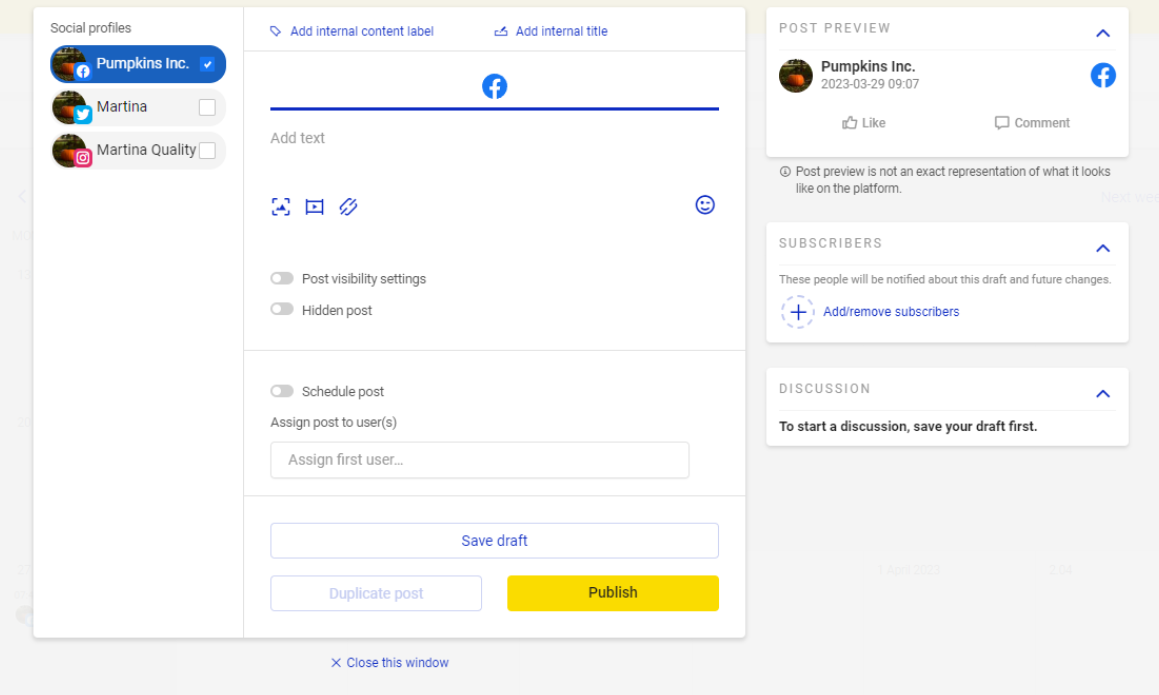Collapse the Discussion panel
This screenshot has height=695, width=1159.
1103,393
